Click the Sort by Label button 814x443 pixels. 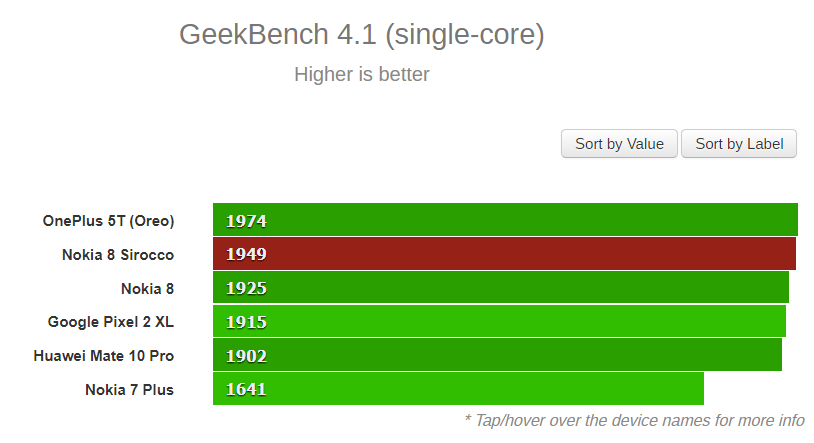[x=739, y=144]
